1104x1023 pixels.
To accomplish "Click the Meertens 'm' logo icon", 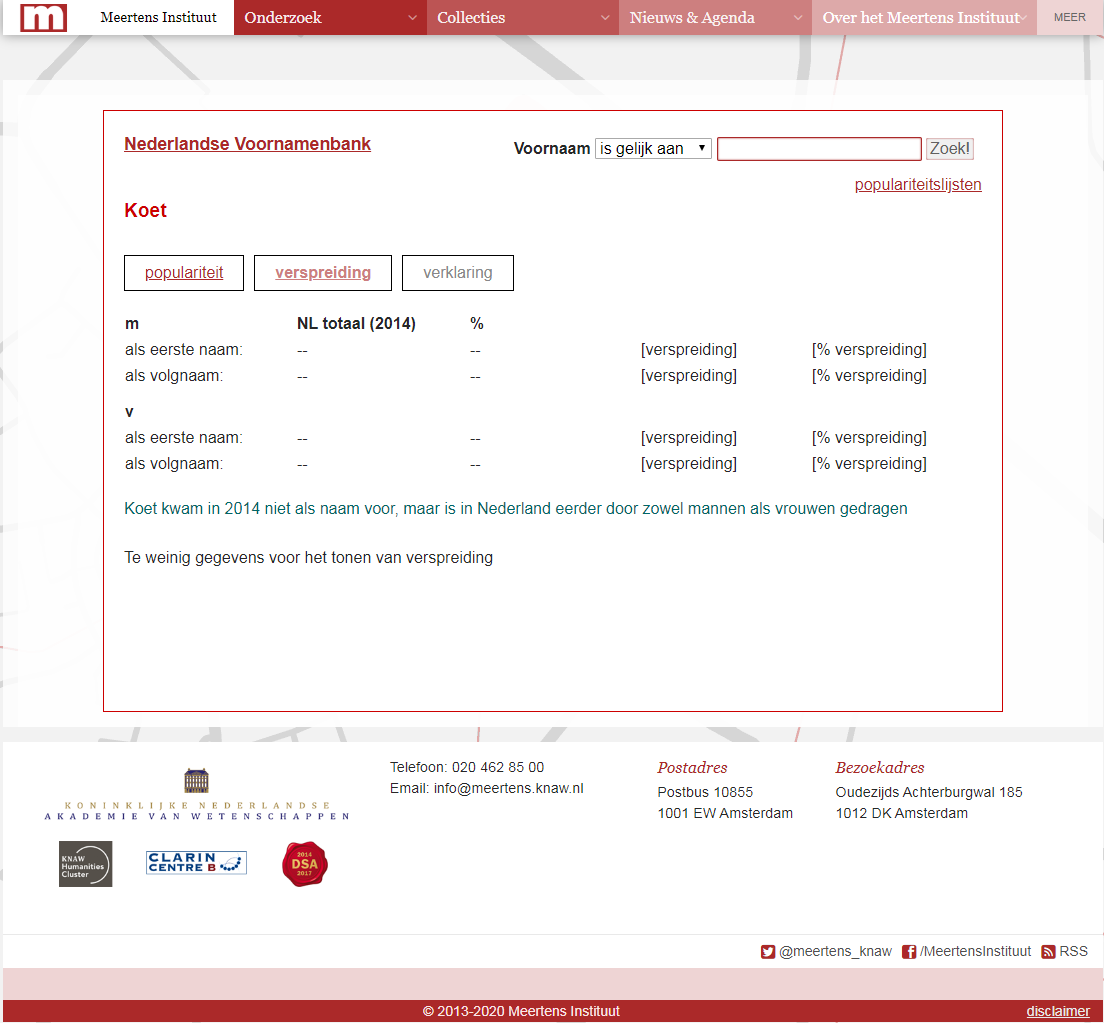I will pos(44,17).
